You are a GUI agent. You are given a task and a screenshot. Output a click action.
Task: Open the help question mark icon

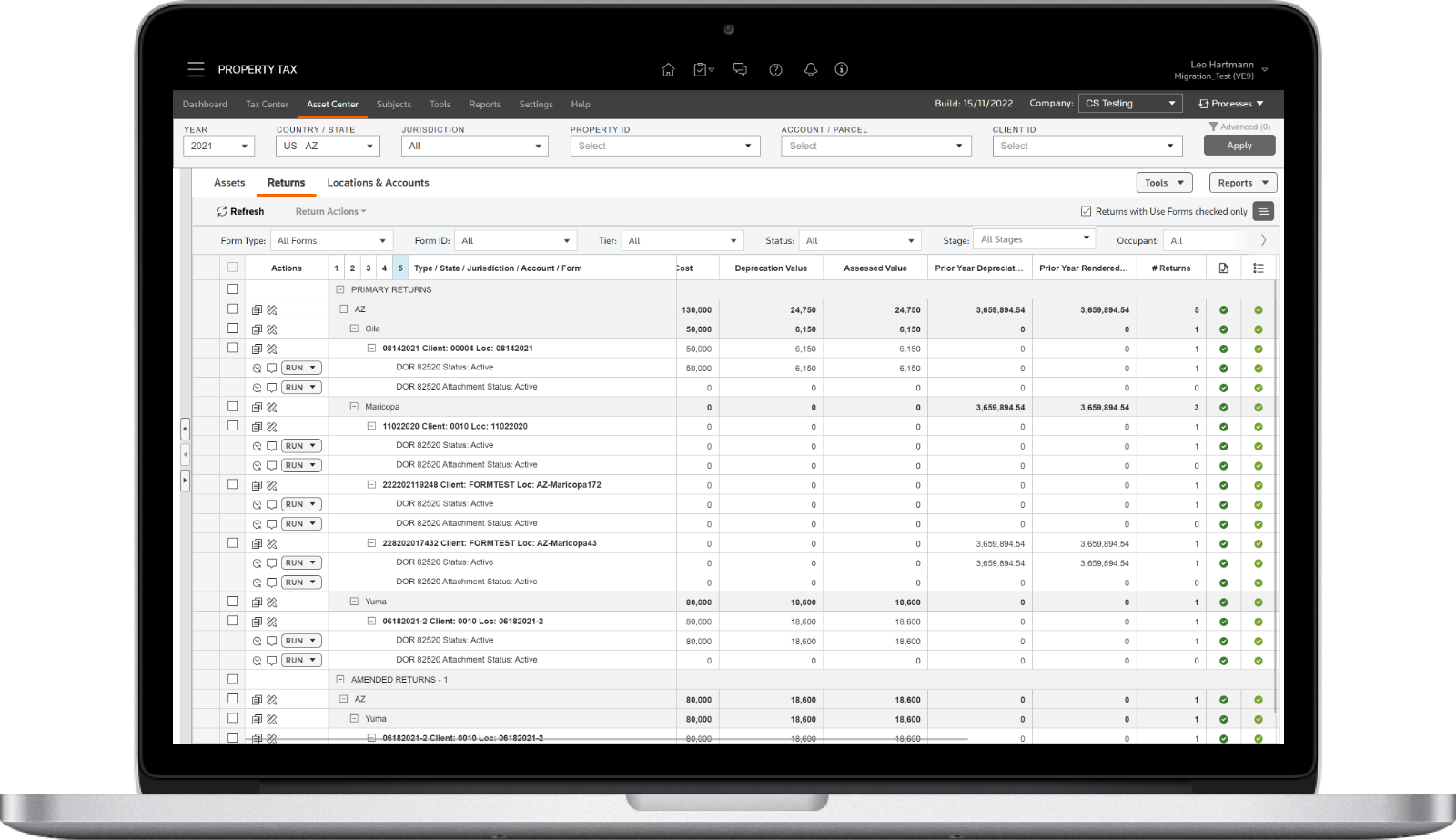(775, 69)
